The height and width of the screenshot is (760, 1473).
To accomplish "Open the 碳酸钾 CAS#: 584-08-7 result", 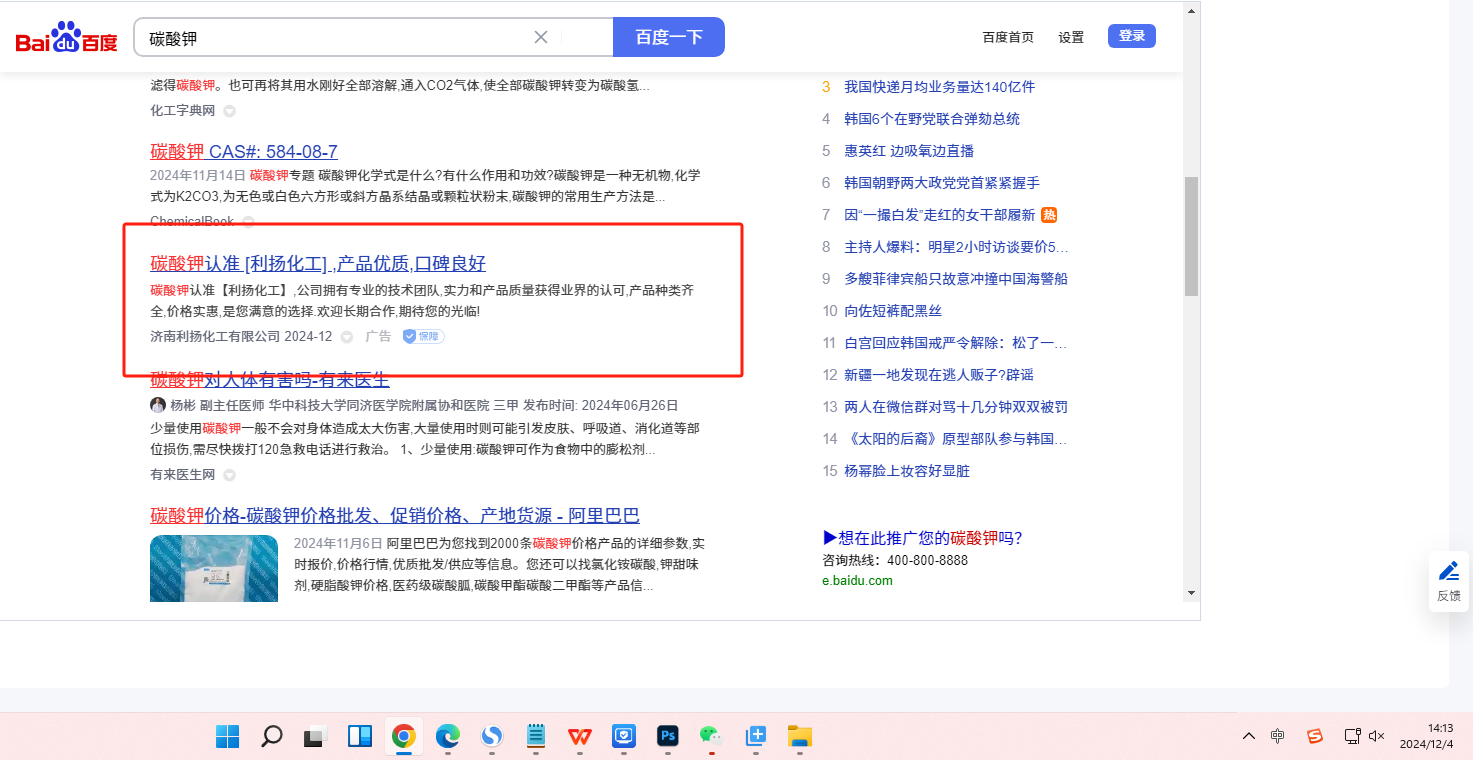I will click(x=244, y=152).
